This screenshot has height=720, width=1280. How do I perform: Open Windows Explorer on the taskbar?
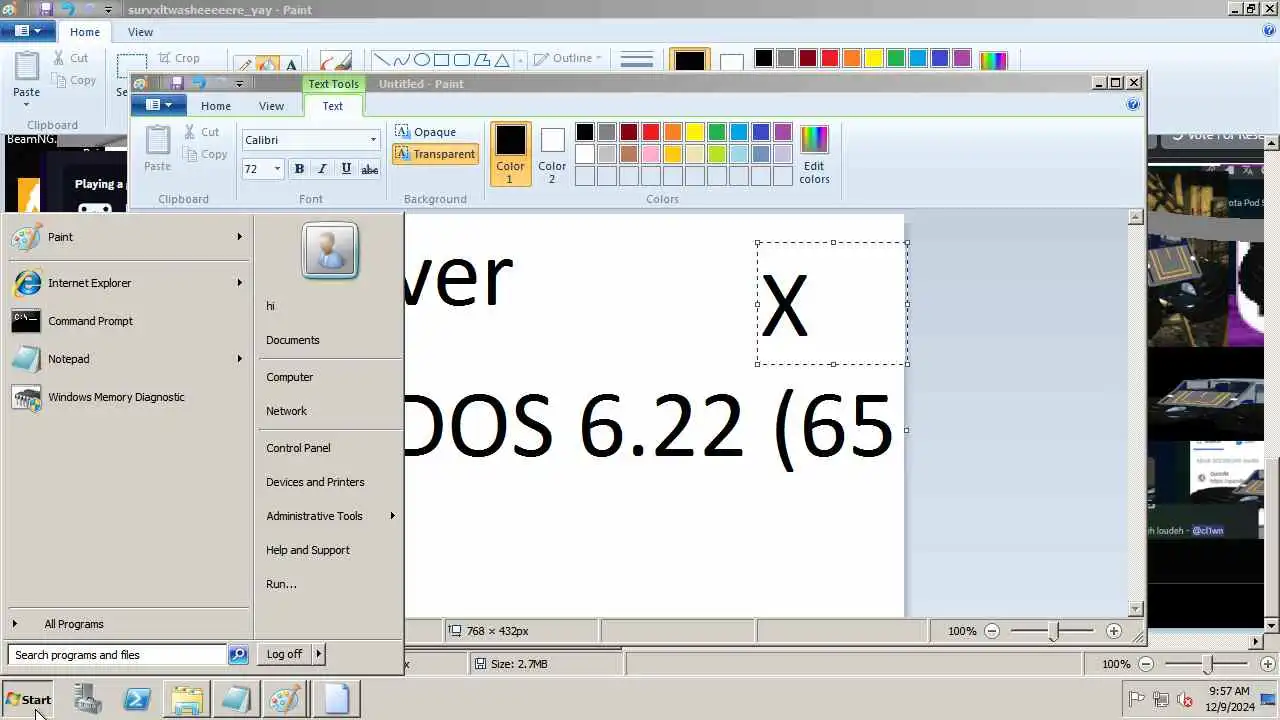186,699
